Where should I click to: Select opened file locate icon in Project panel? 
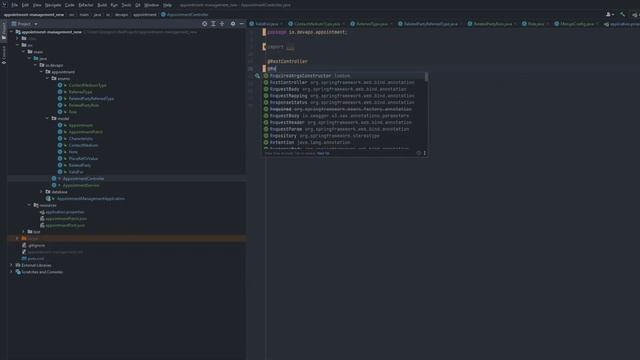(204, 24)
